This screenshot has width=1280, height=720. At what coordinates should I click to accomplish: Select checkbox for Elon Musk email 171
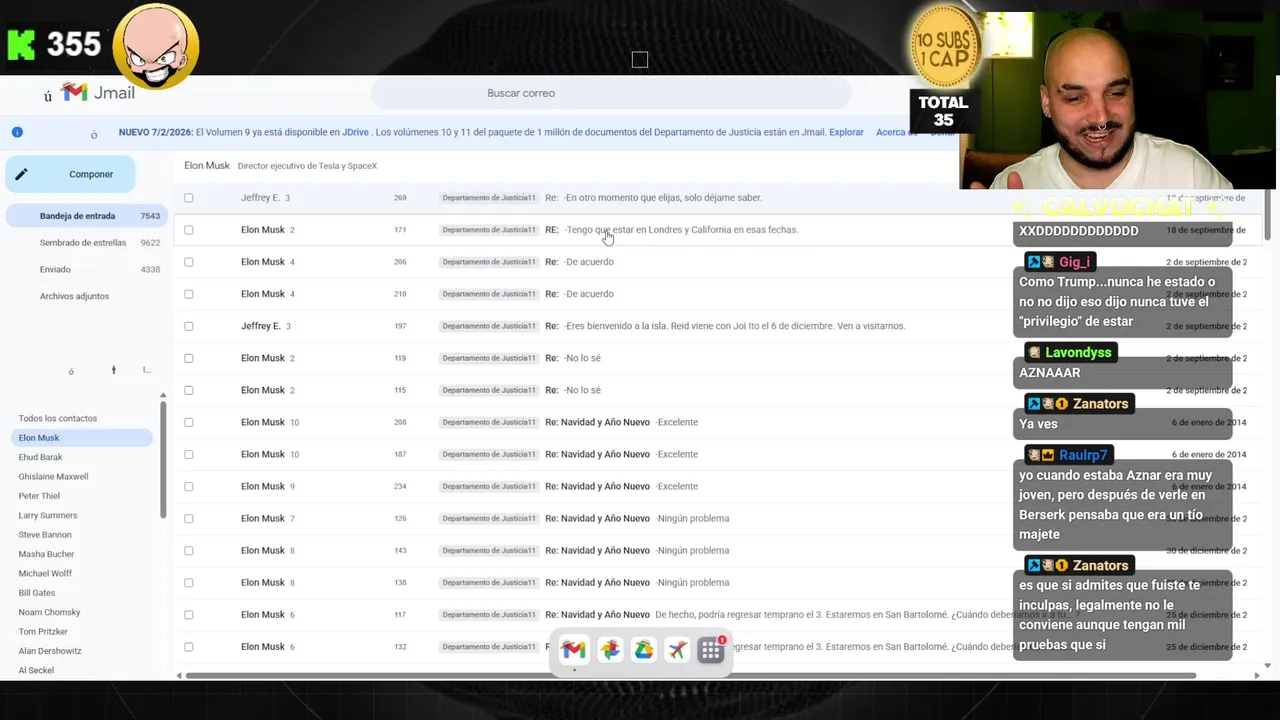188,230
